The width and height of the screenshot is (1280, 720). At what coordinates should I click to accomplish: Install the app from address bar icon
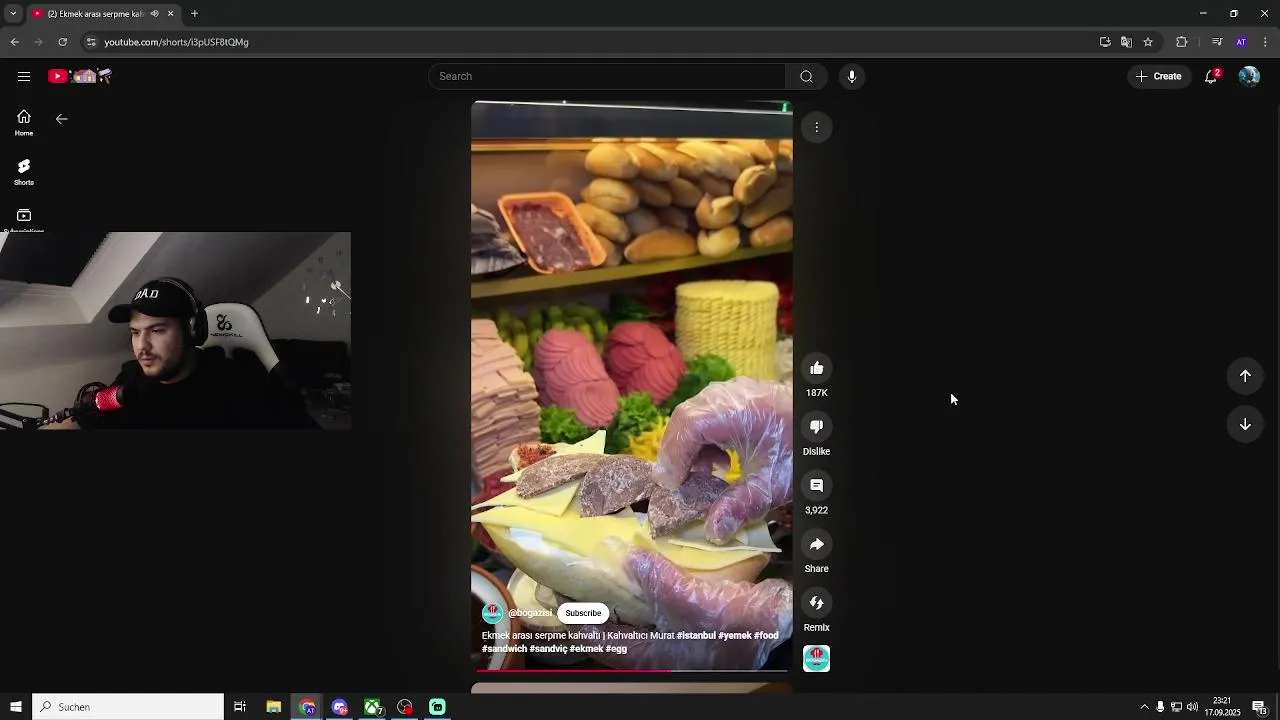pyautogui.click(x=1105, y=42)
